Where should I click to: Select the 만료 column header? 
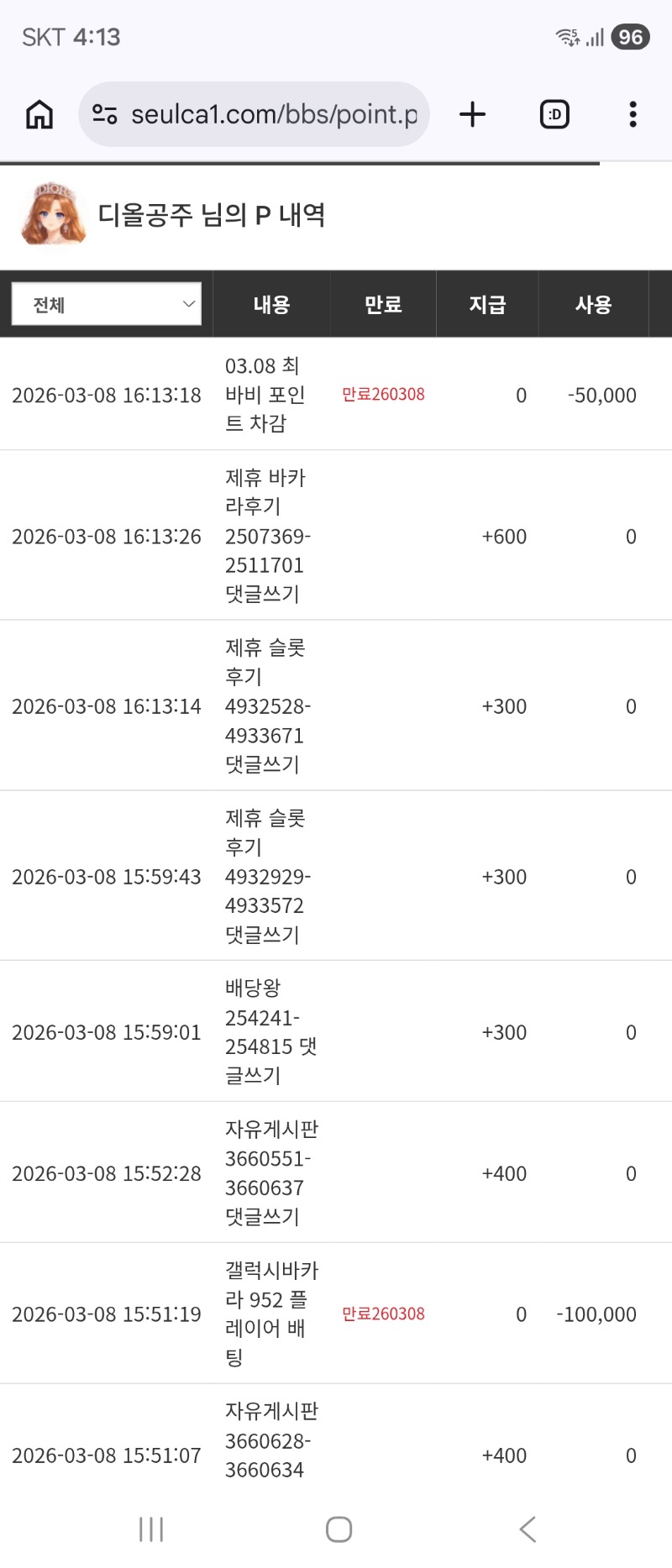(x=383, y=305)
